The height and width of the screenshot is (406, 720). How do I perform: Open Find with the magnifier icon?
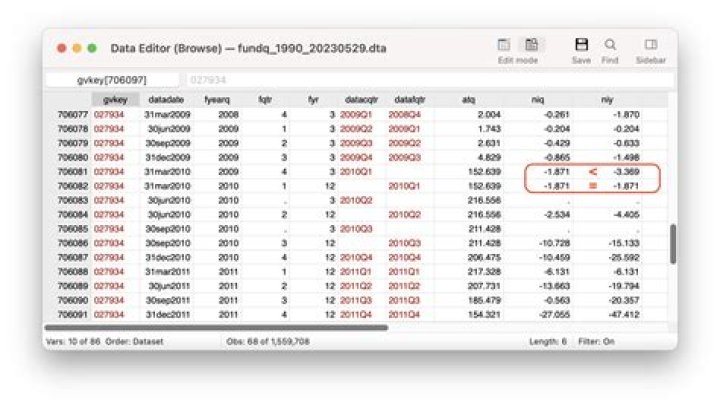[610, 45]
